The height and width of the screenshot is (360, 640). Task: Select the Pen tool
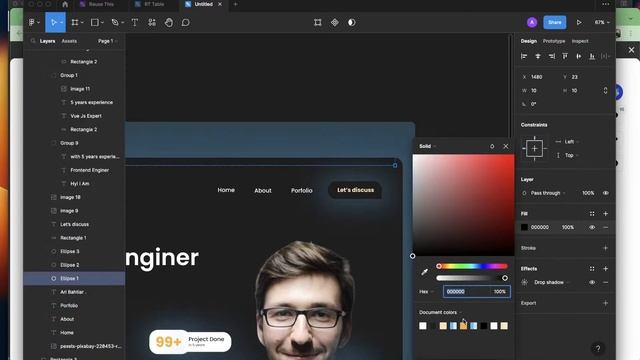[x=115, y=22]
